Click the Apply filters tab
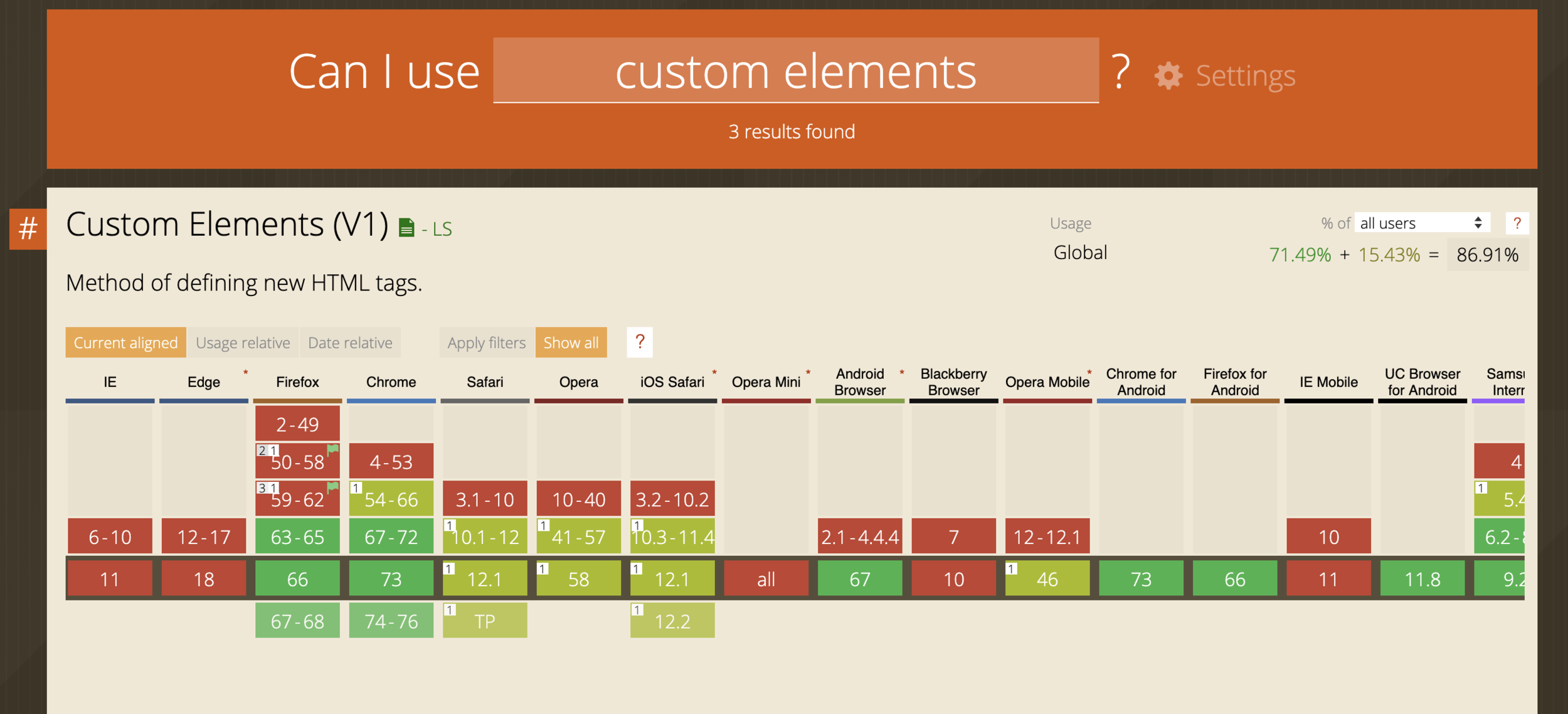Viewport: 1568px width, 714px height. coord(486,343)
